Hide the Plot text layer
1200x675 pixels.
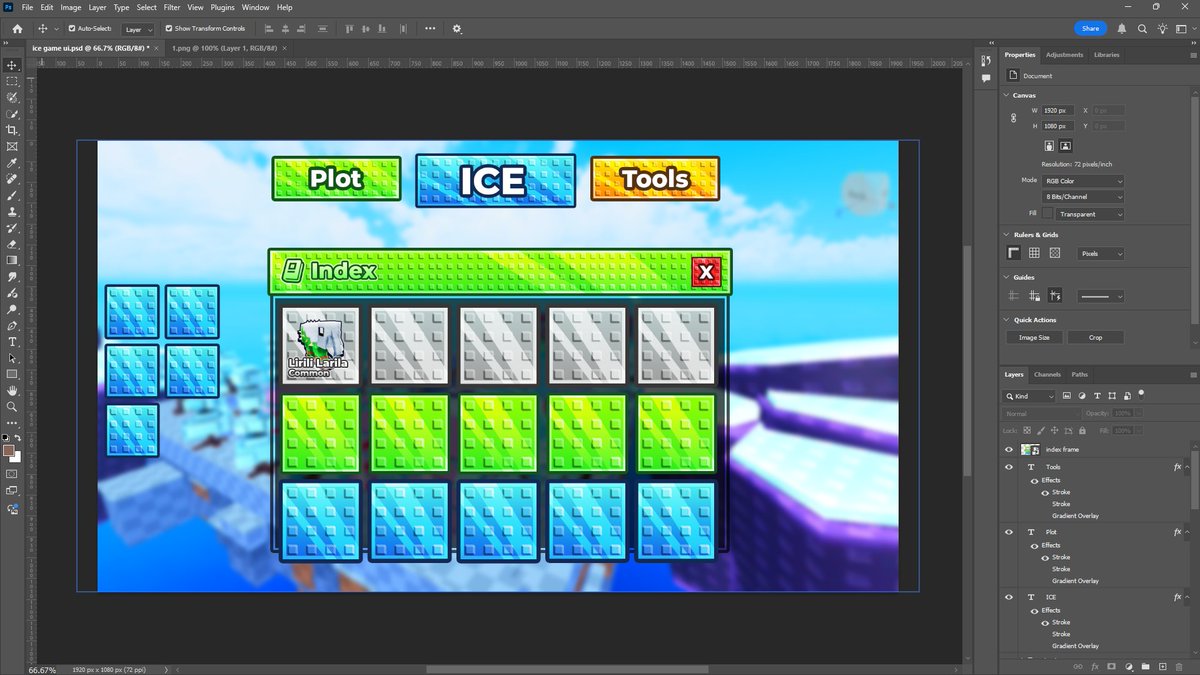pyautogui.click(x=1009, y=532)
